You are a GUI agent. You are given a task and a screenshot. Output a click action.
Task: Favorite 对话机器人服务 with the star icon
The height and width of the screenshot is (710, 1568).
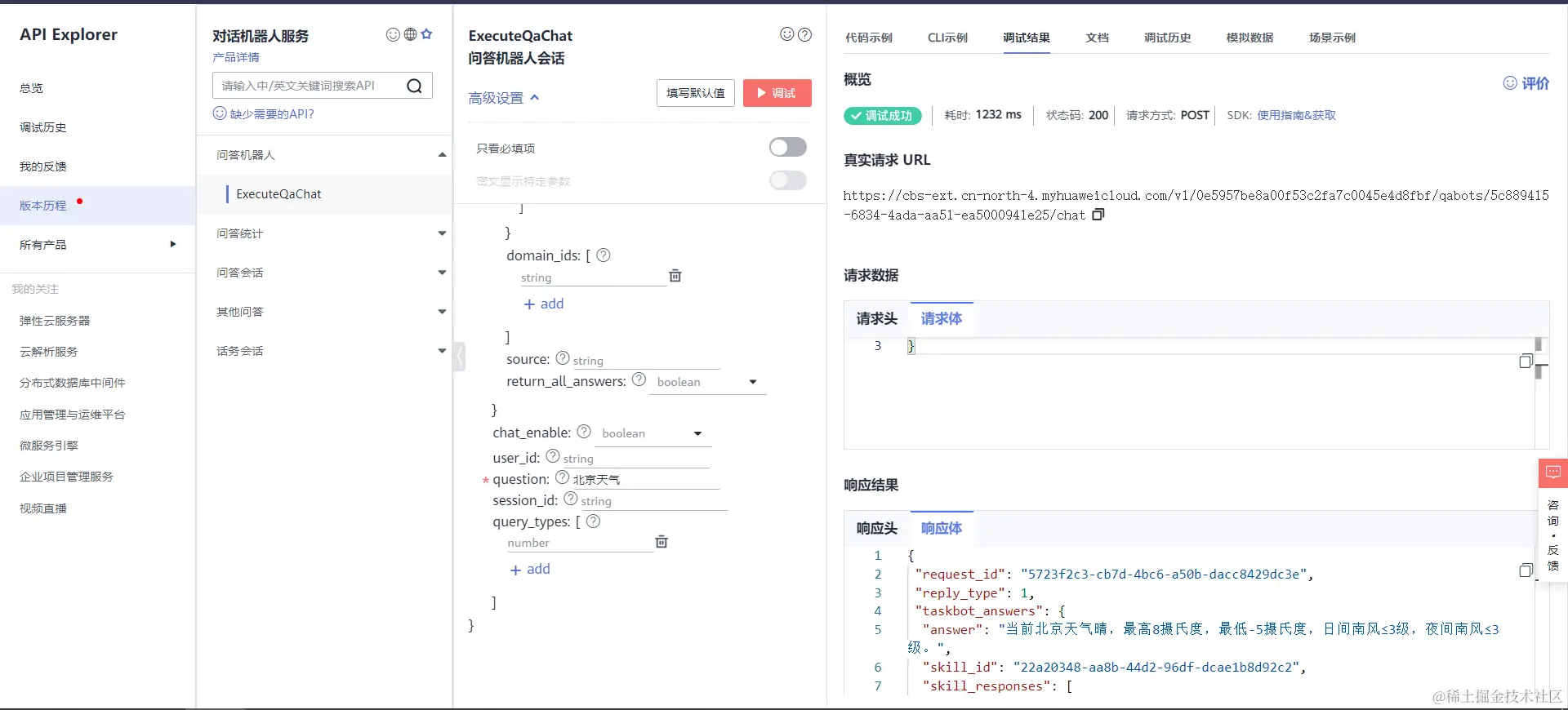pos(426,34)
